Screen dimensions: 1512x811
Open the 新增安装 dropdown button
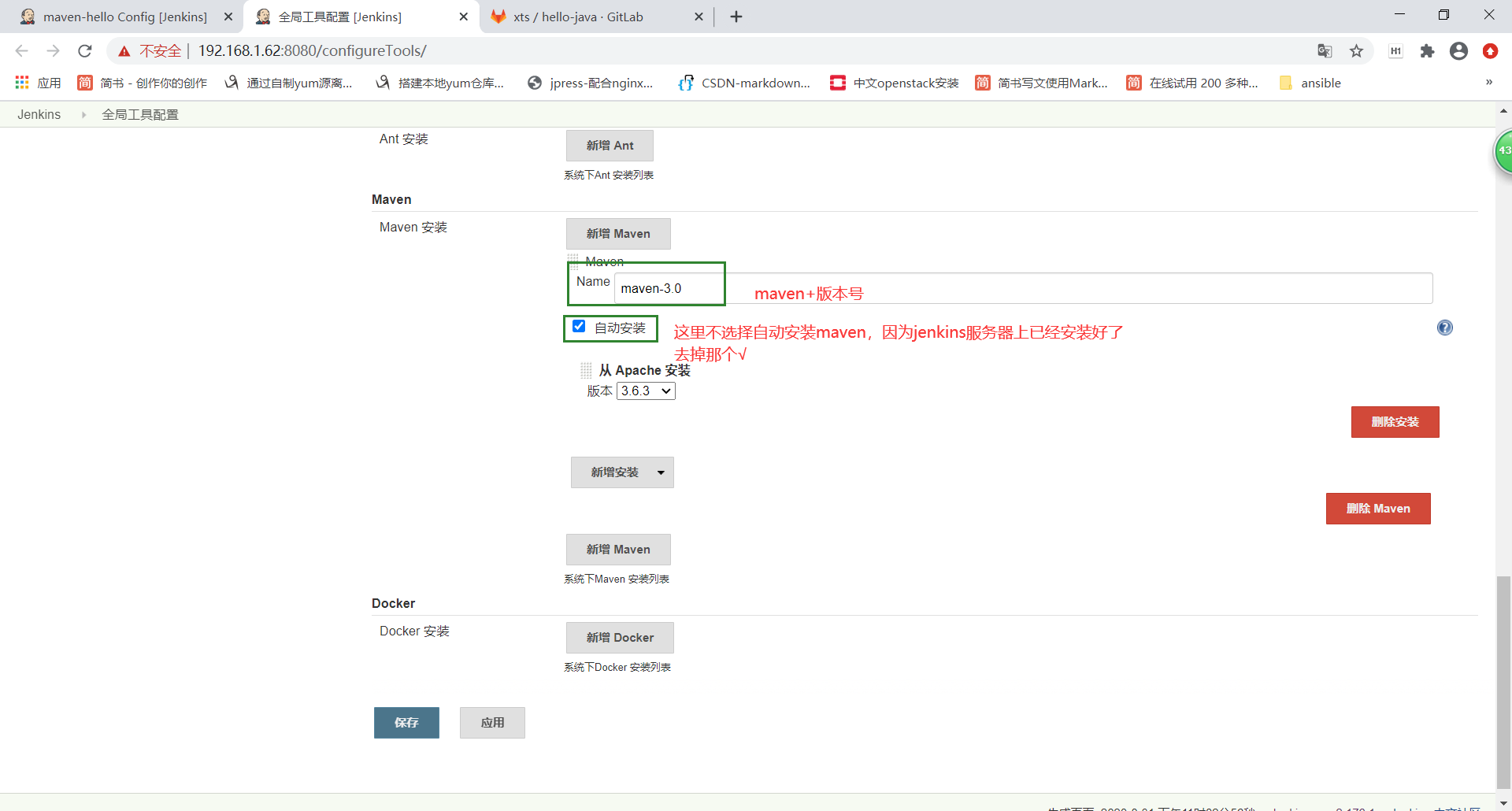[x=622, y=472]
